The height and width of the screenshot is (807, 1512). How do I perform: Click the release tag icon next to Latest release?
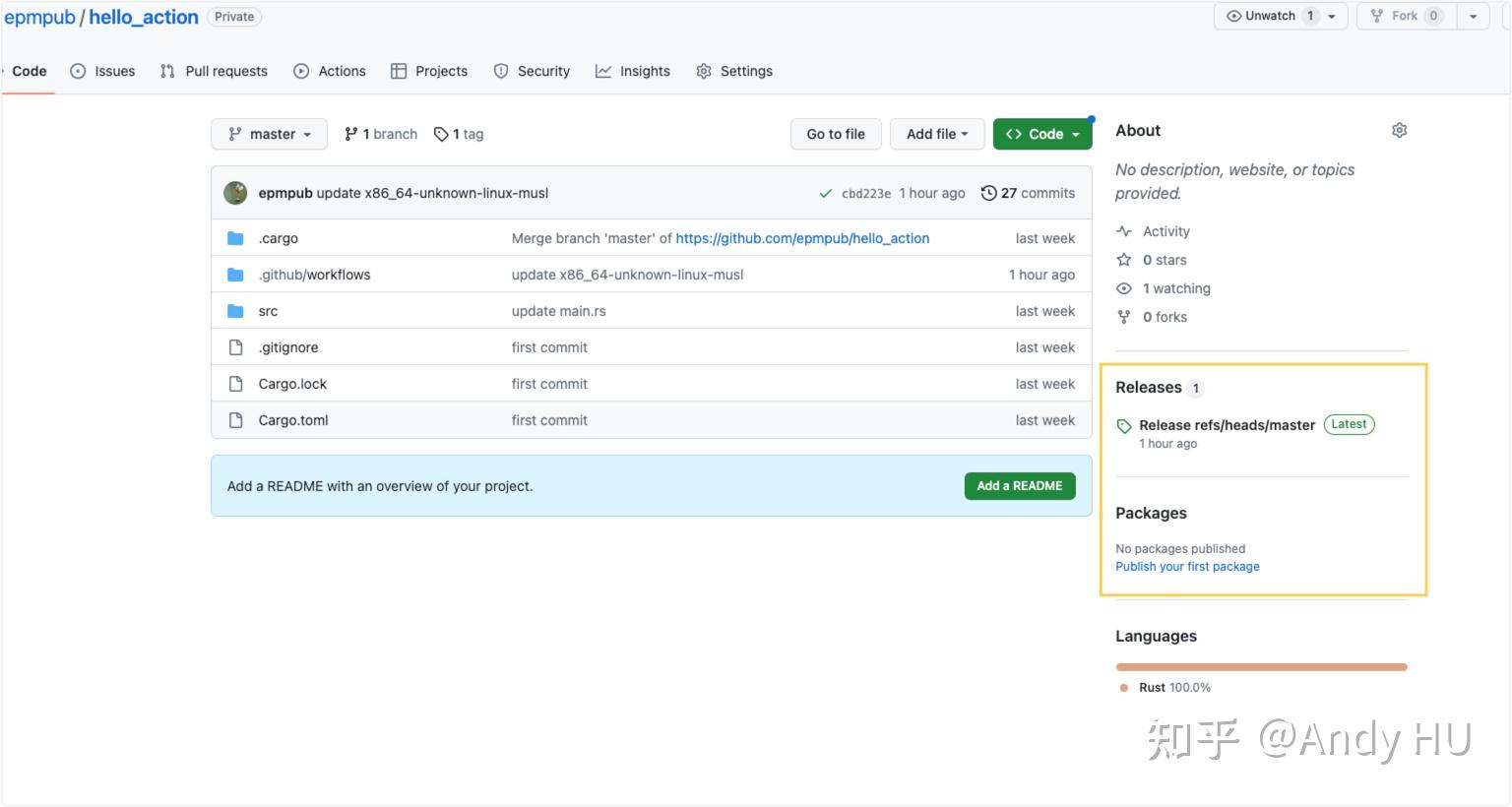pyautogui.click(x=1124, y=425)
